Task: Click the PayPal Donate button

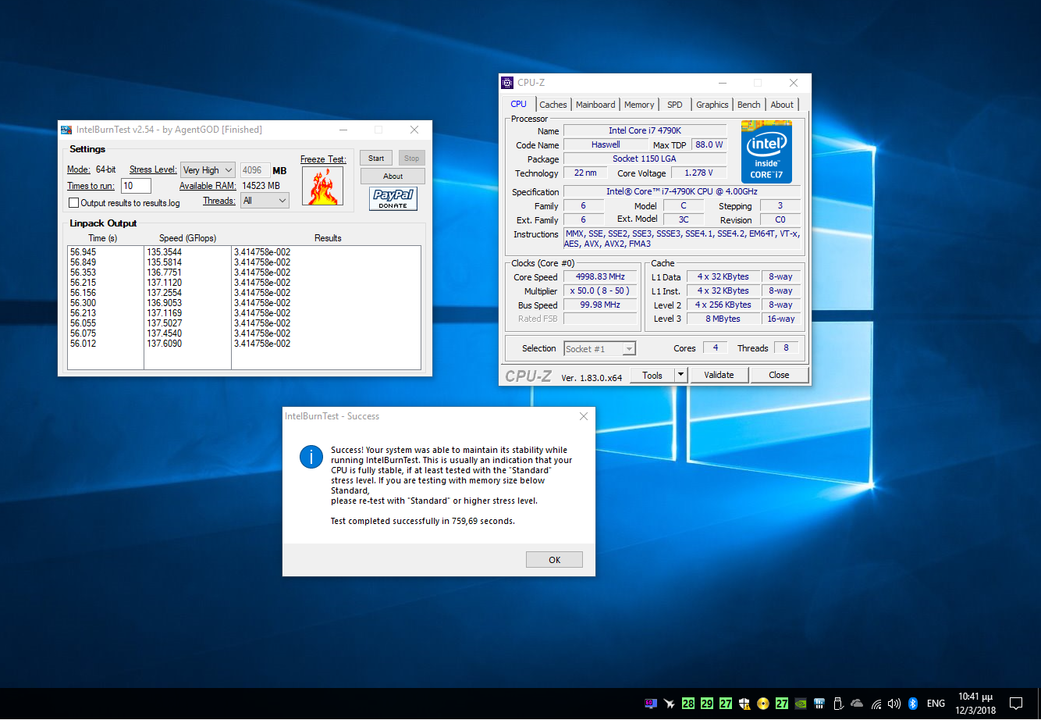Action: 393,199
